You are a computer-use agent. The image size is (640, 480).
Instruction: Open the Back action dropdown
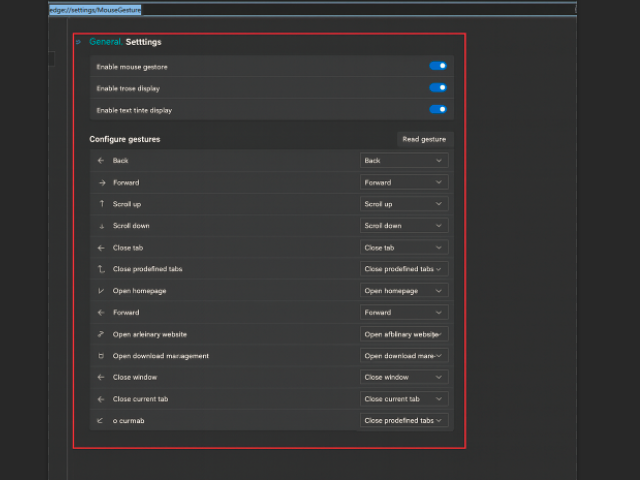[403, 161]
